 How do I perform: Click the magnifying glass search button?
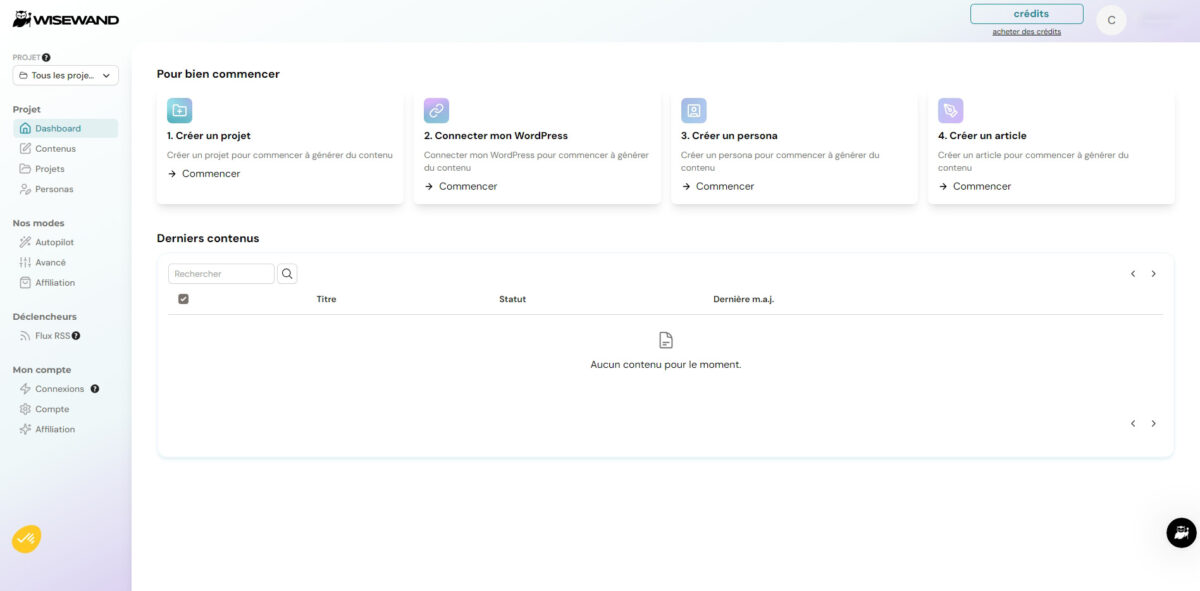coord(287,274)
